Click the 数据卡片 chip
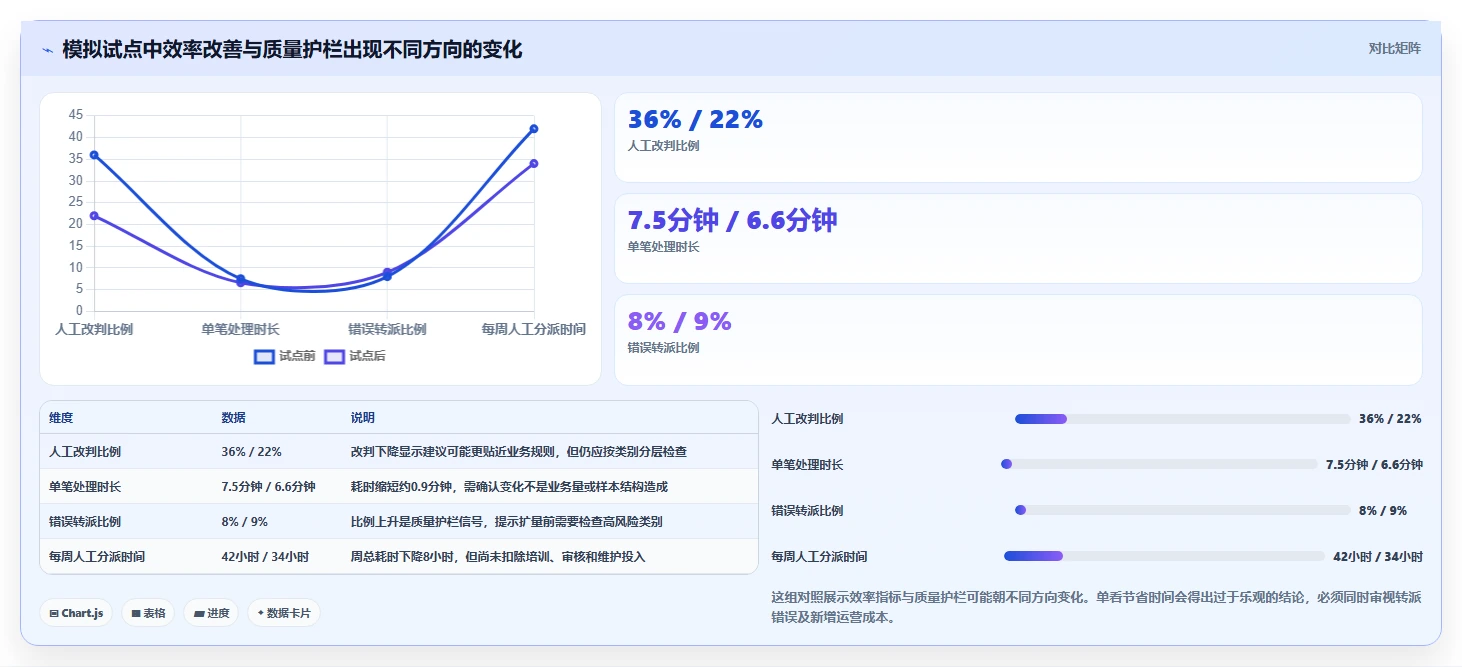Viewport: 1462px width, 667px height. [x=284, y=613]
